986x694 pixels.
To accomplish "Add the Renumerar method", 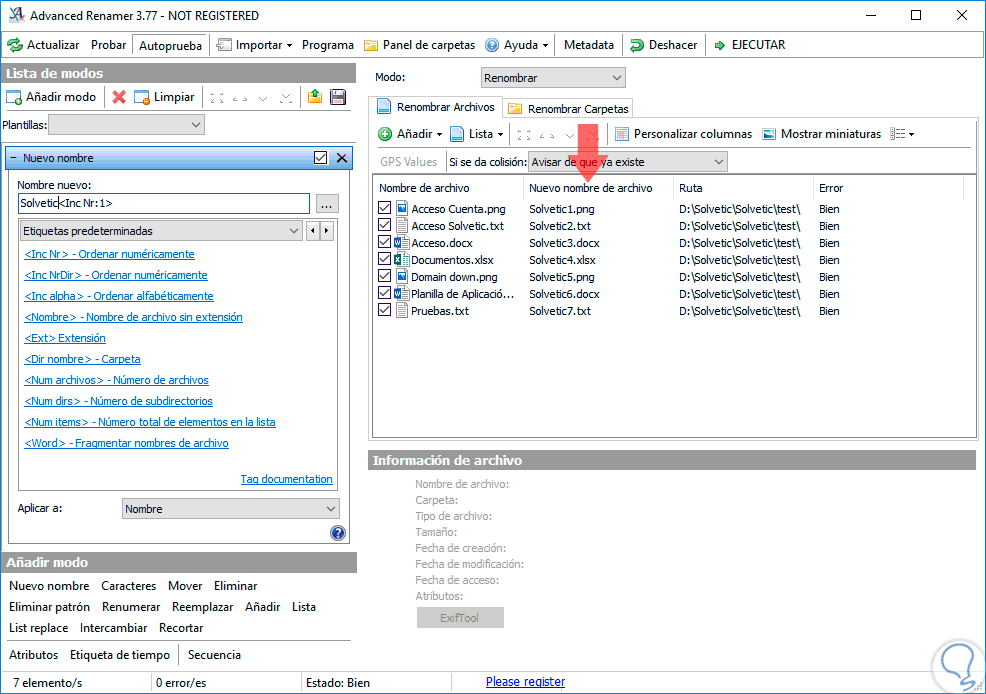I will (131, 607).
